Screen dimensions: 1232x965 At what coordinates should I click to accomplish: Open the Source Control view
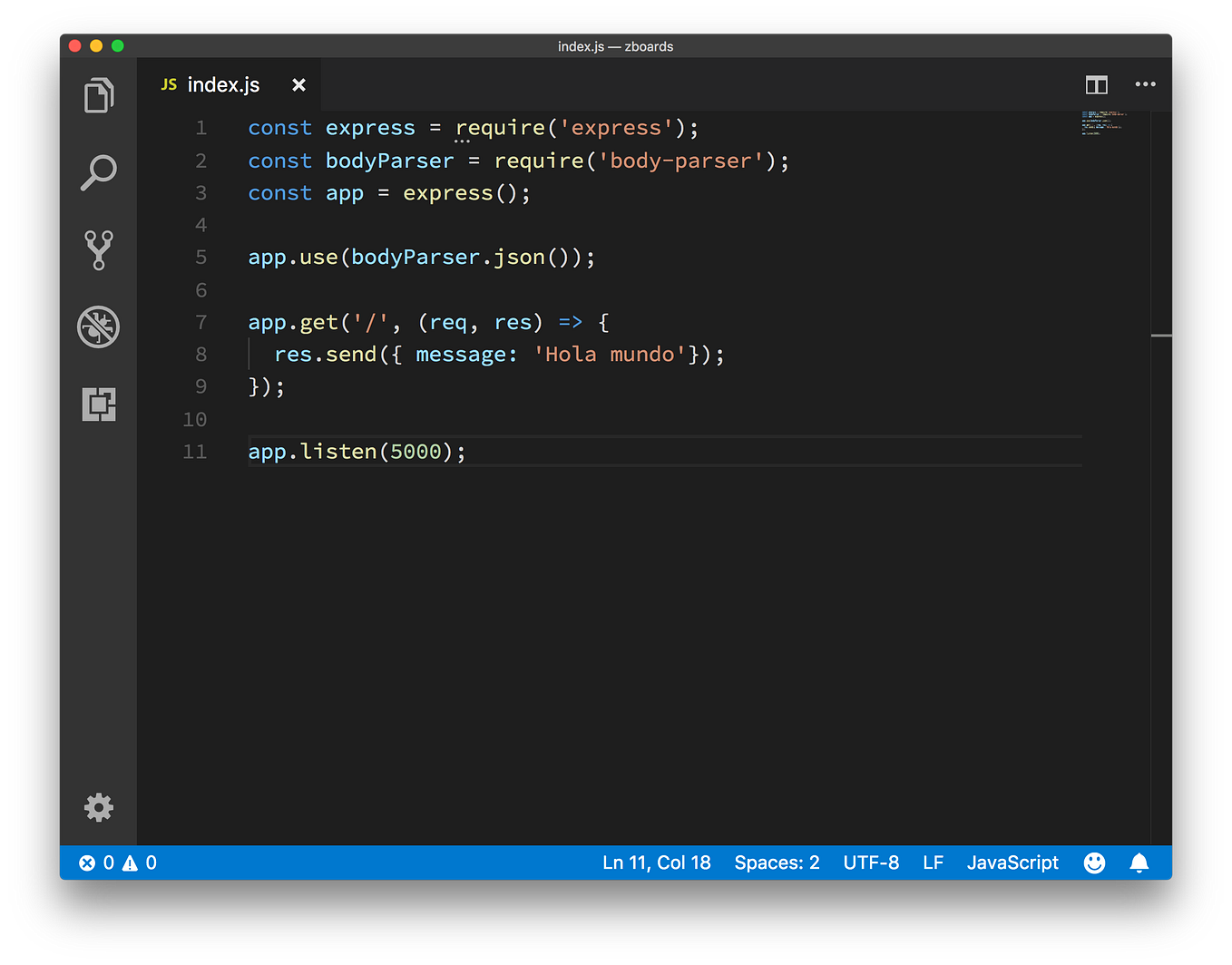[99, 249]
